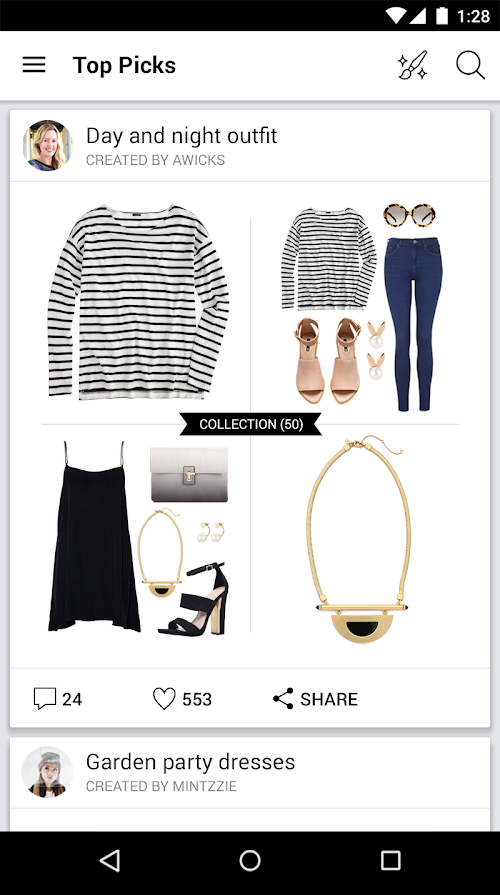Viewport: 500px width, 895px height.
Task: Tap the magic brush create icon
Action: point(413,65)
